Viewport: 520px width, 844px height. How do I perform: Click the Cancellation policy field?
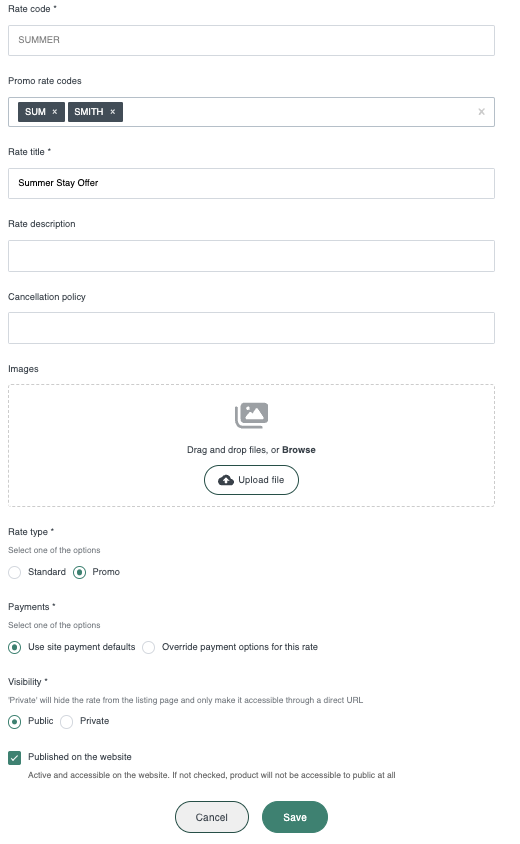251,328
